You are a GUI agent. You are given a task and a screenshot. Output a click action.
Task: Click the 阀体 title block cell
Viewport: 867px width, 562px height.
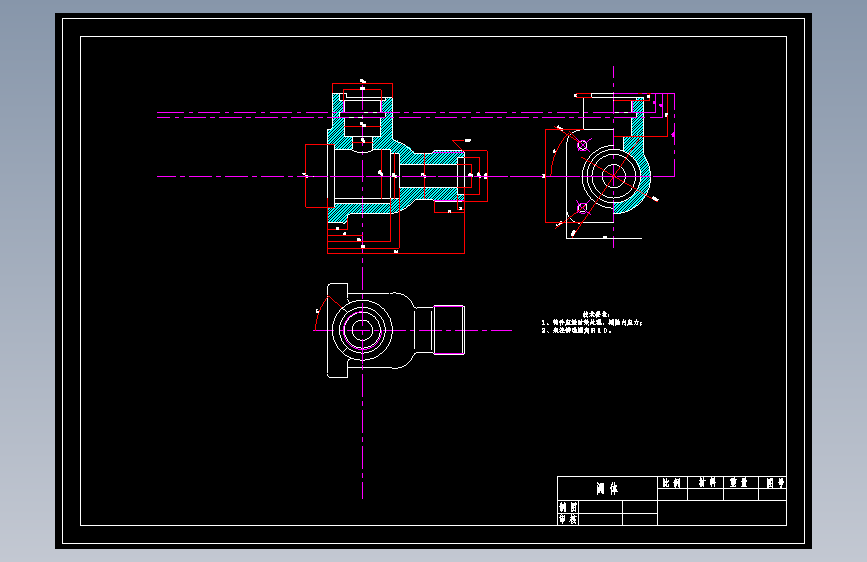pos(607,488)
